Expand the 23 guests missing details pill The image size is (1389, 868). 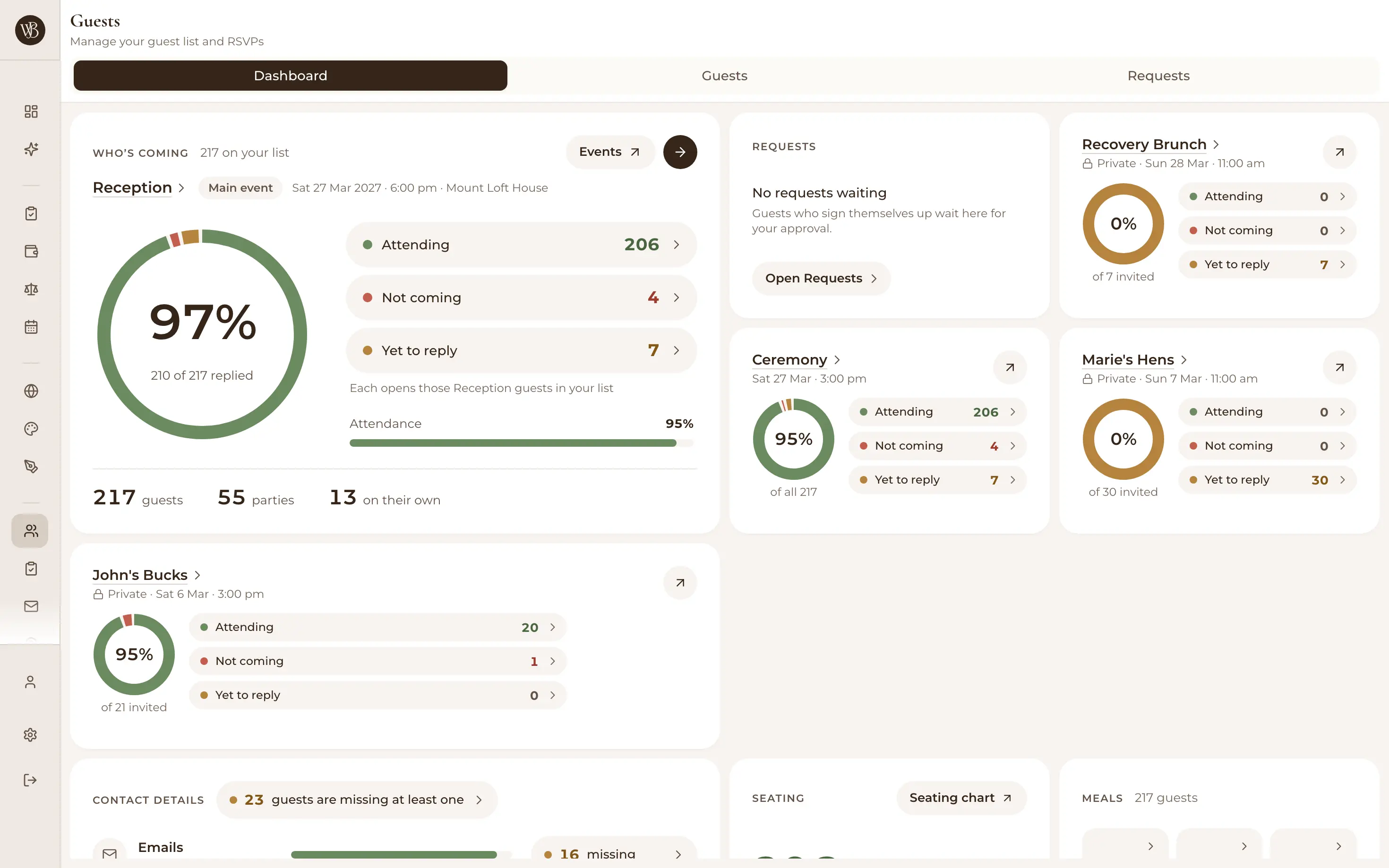click(357, 800)
